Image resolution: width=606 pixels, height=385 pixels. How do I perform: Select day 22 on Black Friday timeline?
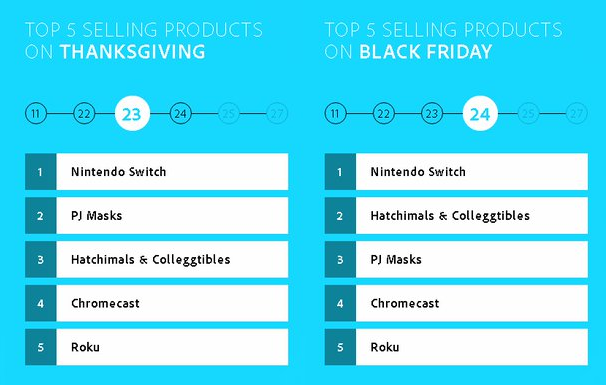coord(384,114)
